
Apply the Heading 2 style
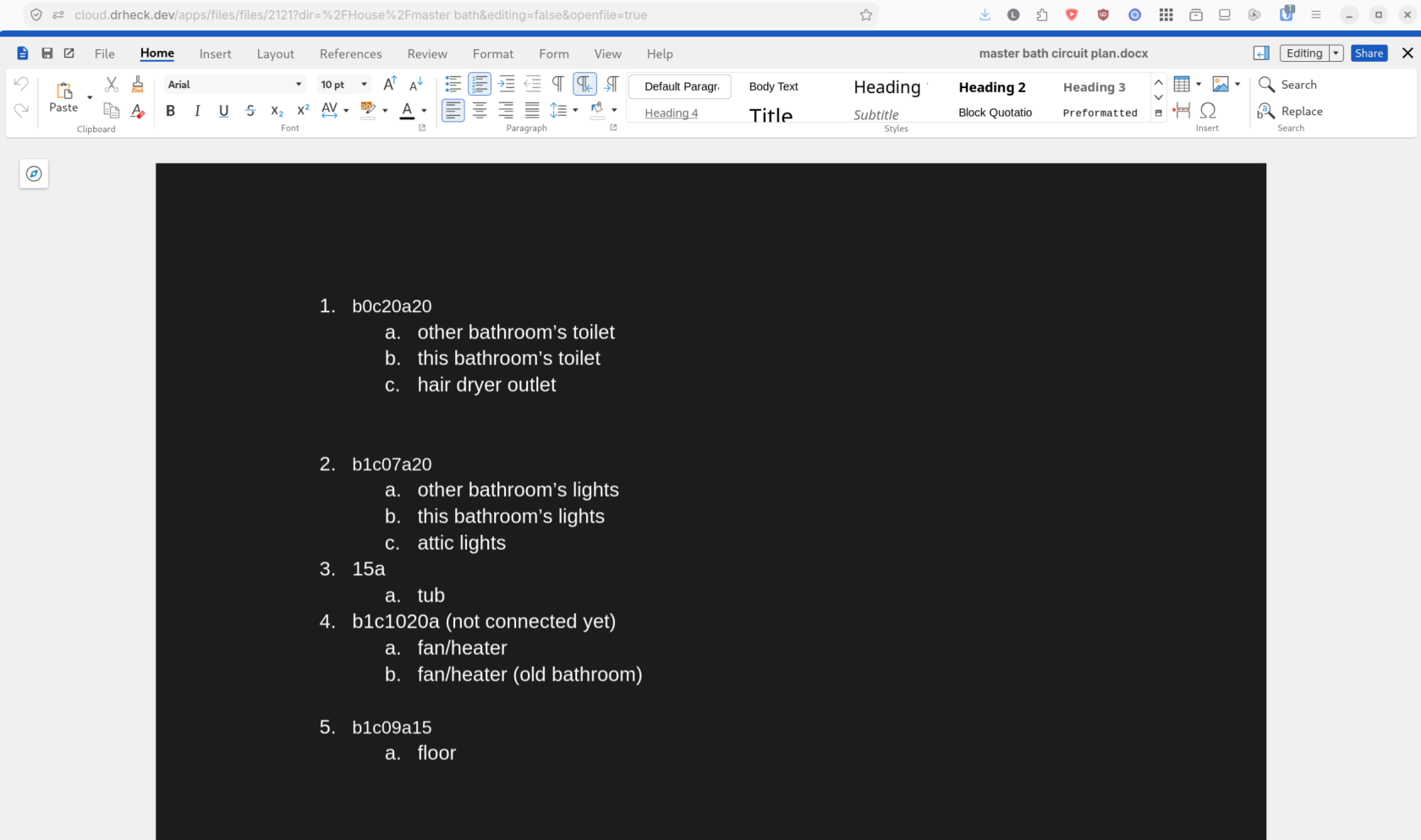point(992,87)
